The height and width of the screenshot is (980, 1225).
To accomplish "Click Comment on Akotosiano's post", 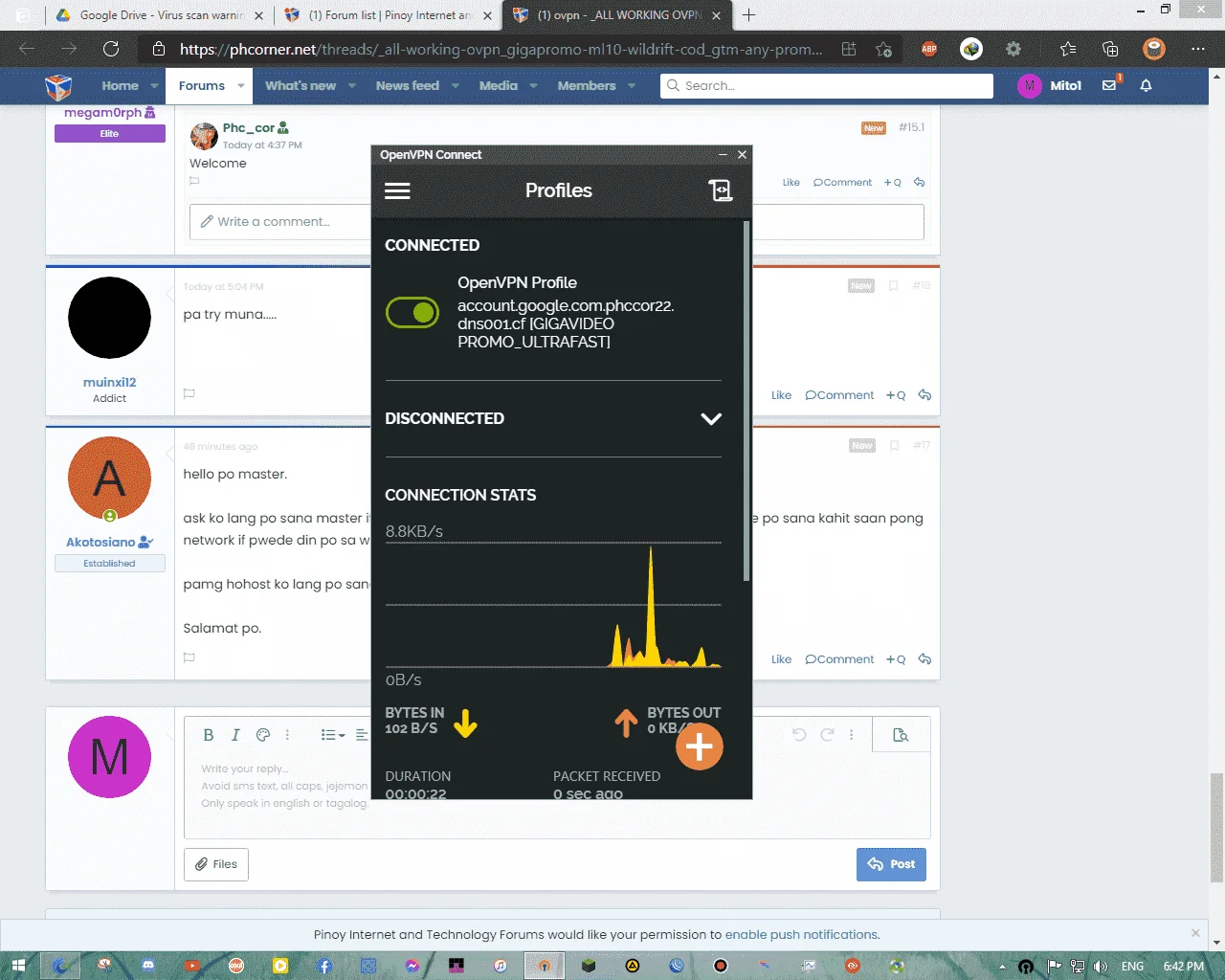I will coord(839,659).
